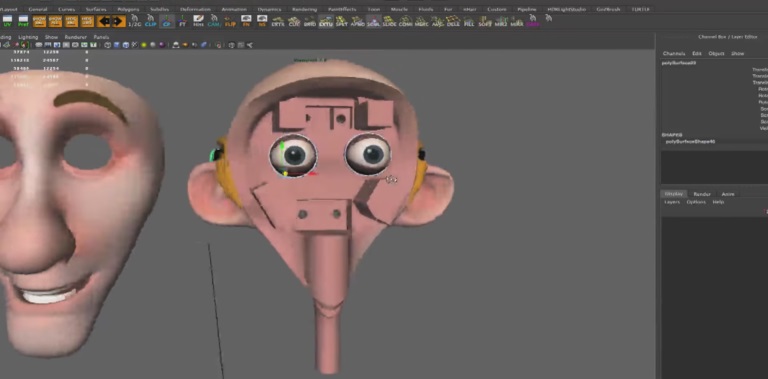Switch to the Display layer tab
This screenshot has width=768, height=379.
pos(673,194)
